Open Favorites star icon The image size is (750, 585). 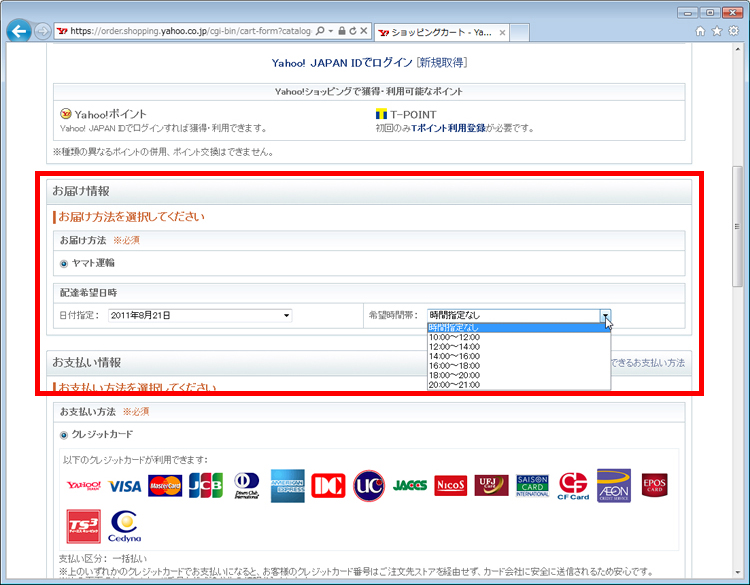(717, 31)
